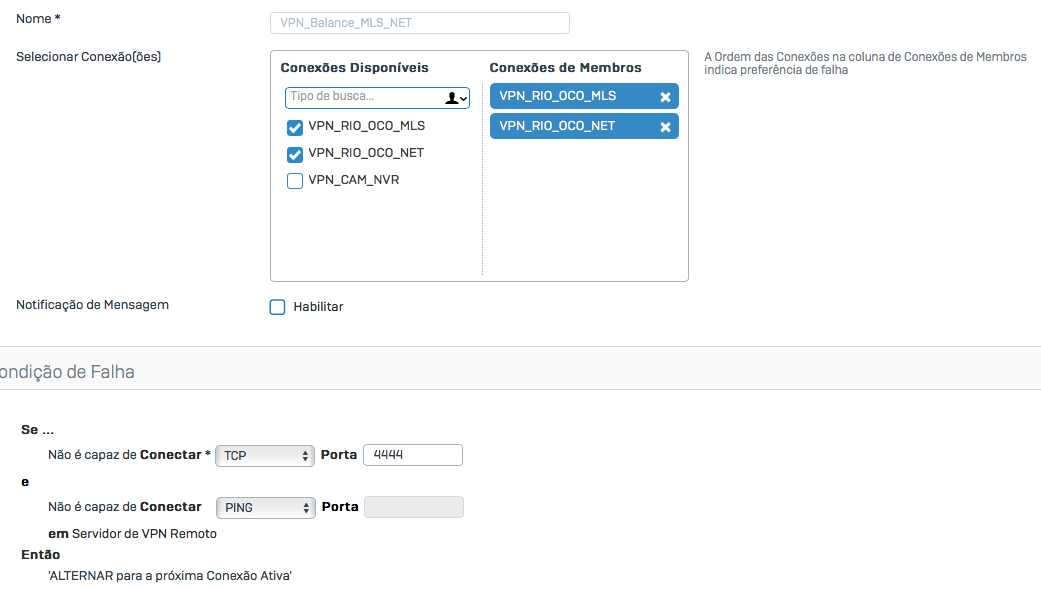Open the PING protocol dropdown
This screenshot has height=590, width=1041.
[265, 508]
